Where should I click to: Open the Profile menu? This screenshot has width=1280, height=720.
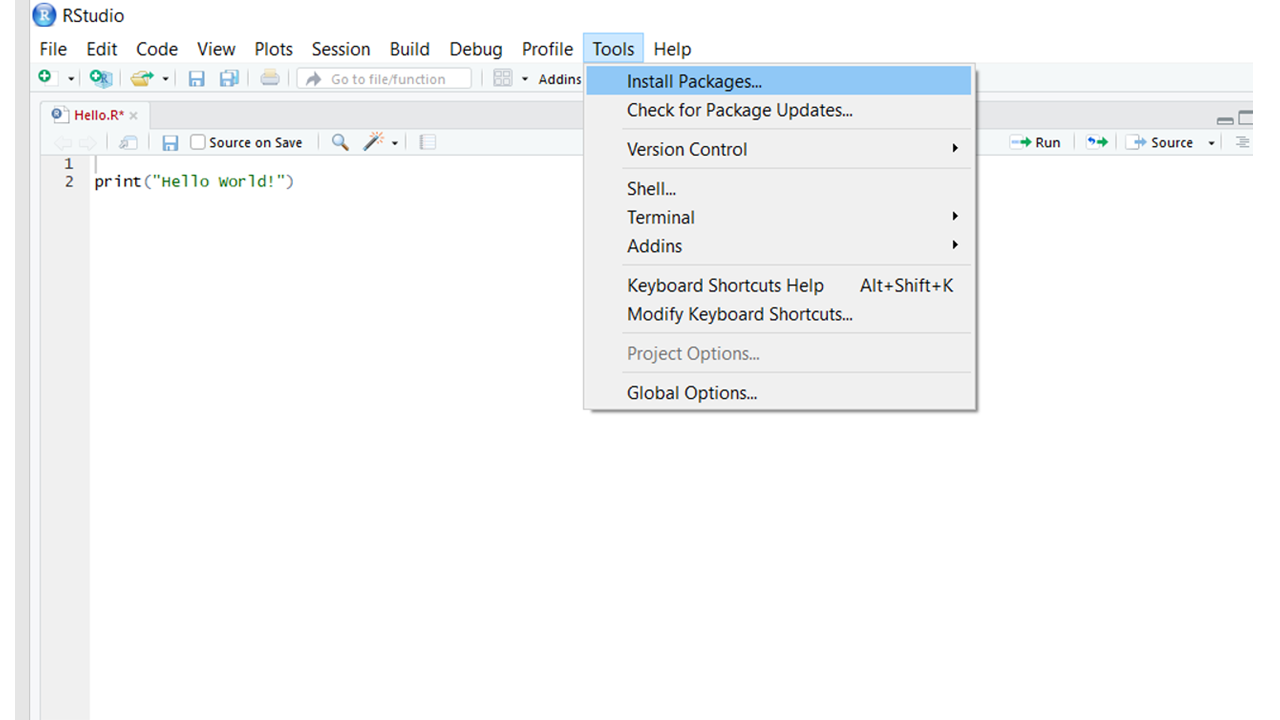(x=547, y=49)
